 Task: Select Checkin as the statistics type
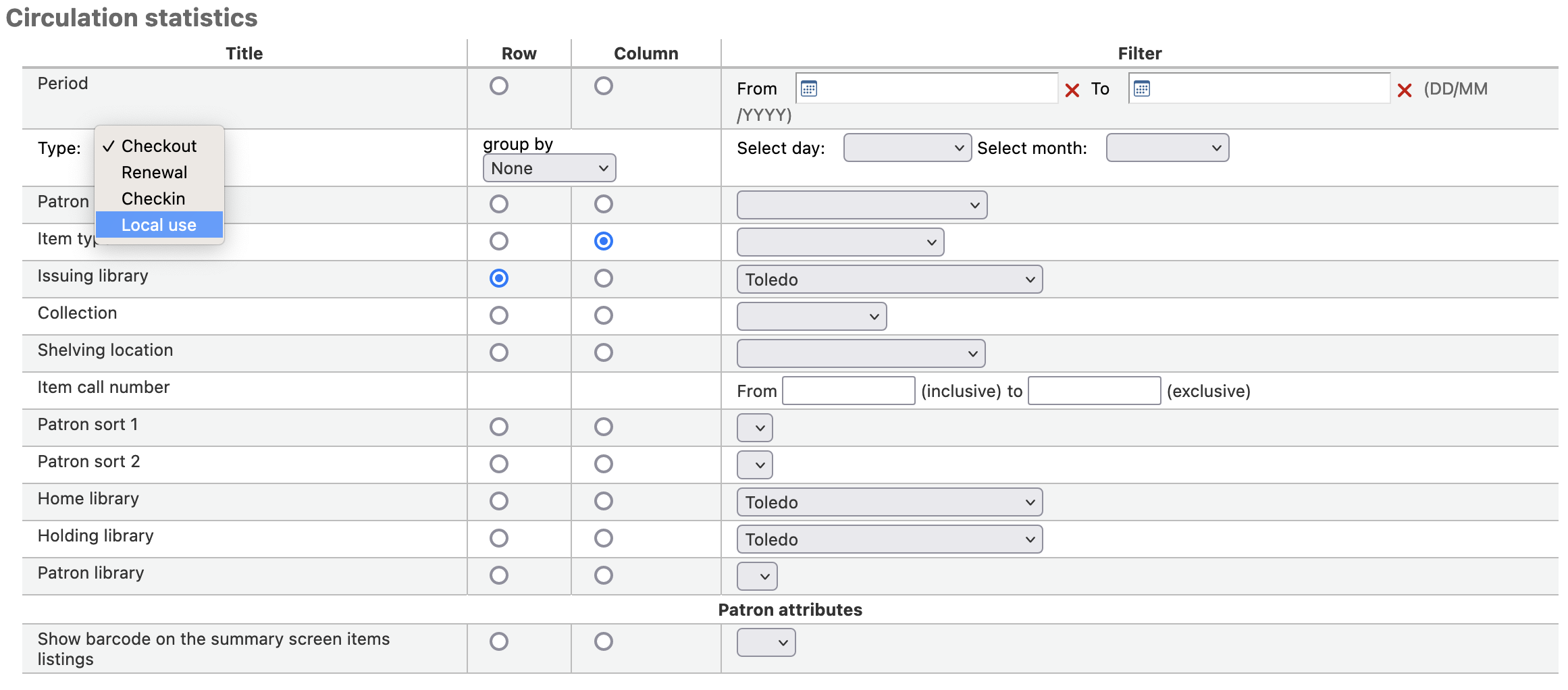coord(153,198)
